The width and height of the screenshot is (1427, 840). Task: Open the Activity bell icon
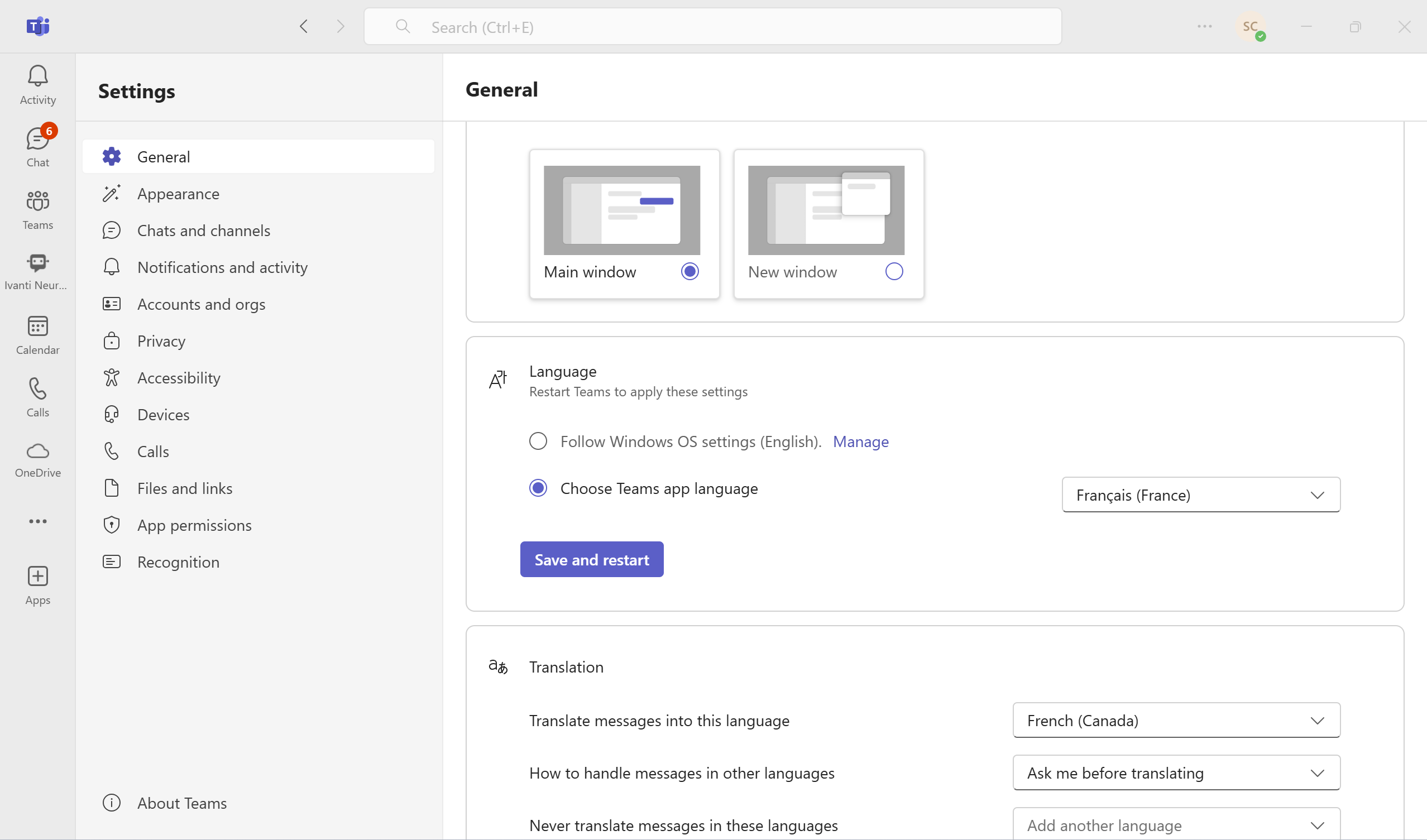point(37,85)
